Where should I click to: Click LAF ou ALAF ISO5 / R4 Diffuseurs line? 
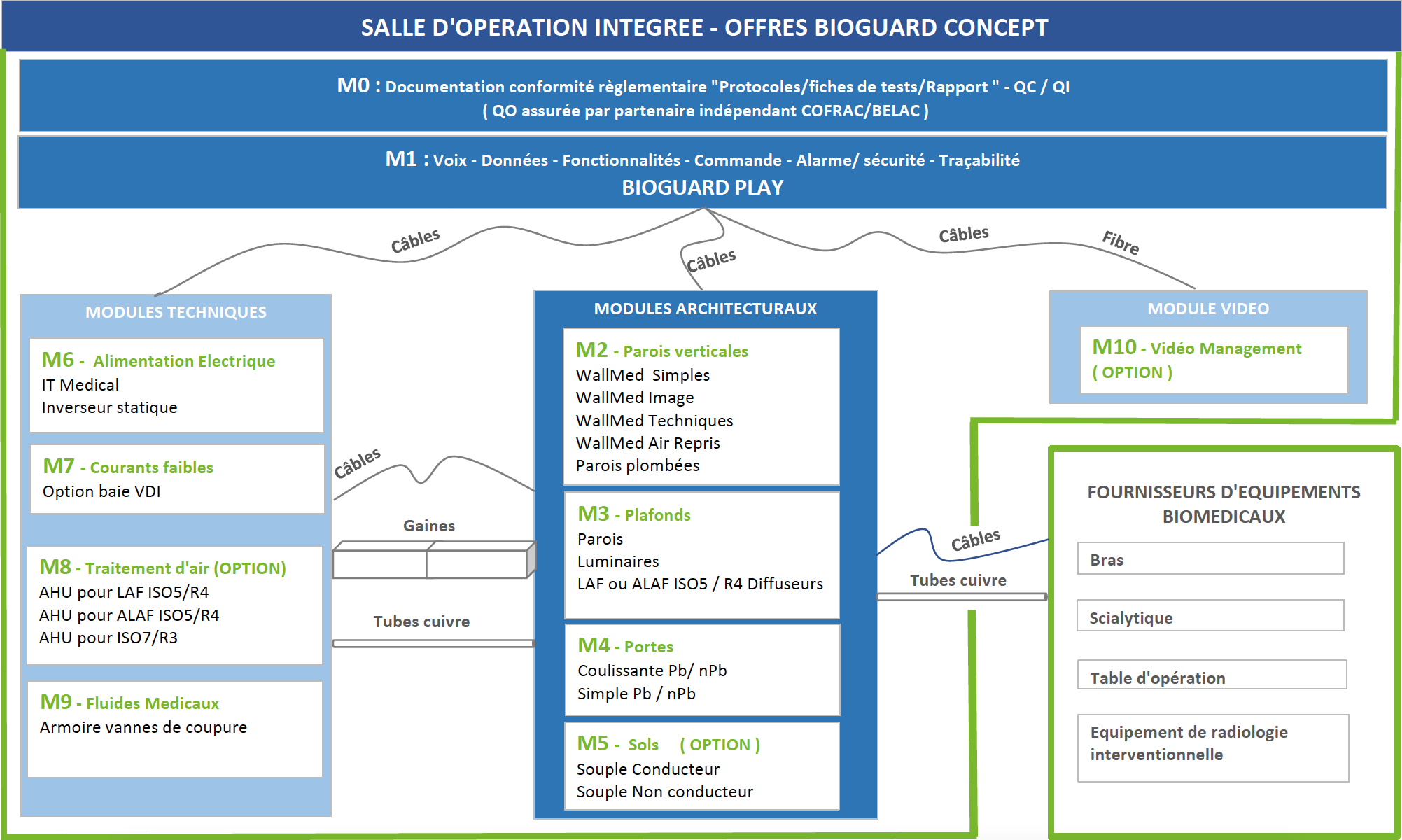click(x=700, y=584)
